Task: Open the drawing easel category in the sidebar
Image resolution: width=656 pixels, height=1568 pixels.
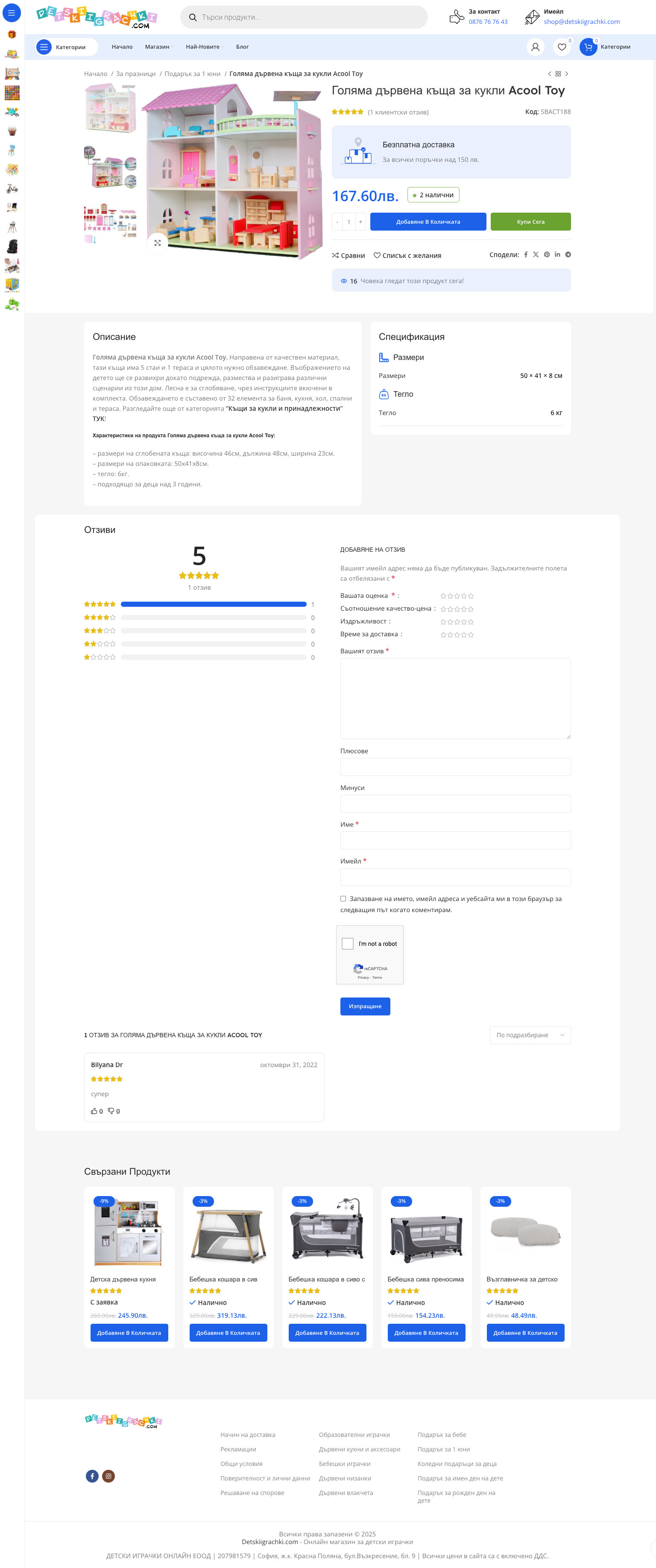Action: point(12,208)
